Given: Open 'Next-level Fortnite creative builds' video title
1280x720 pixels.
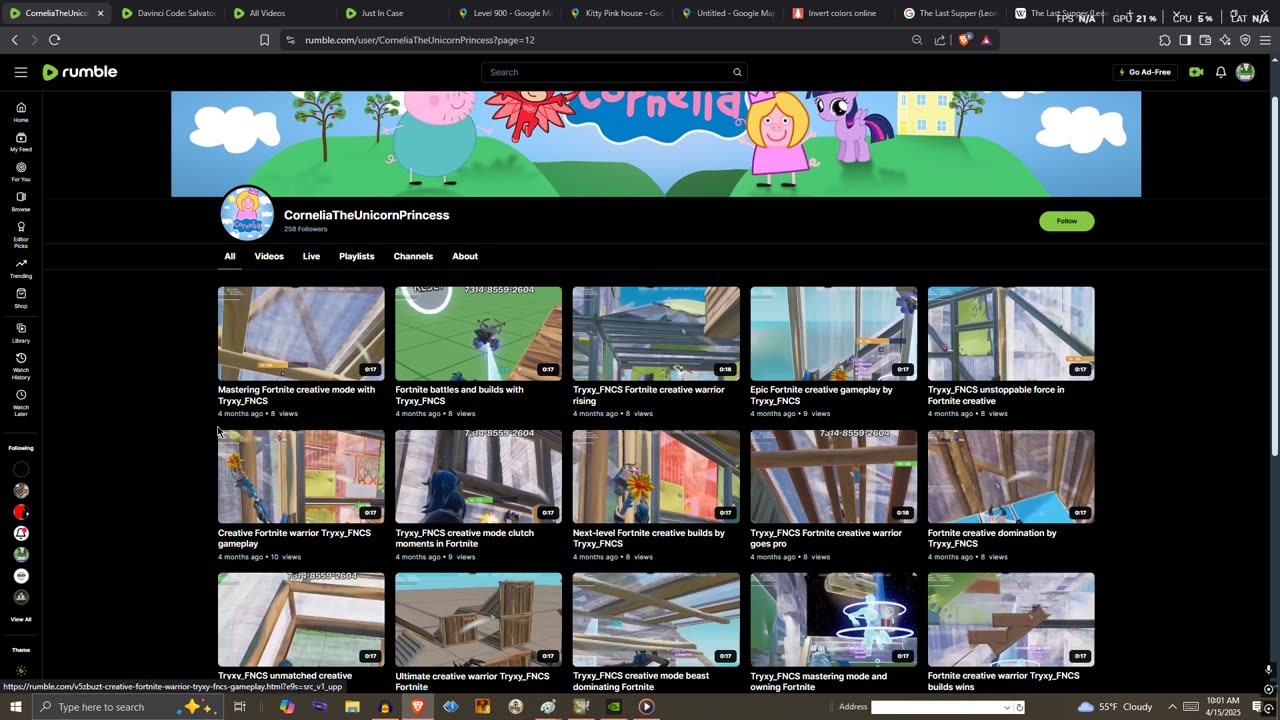Looking at the screenshot, I should [x=649, y=538].
